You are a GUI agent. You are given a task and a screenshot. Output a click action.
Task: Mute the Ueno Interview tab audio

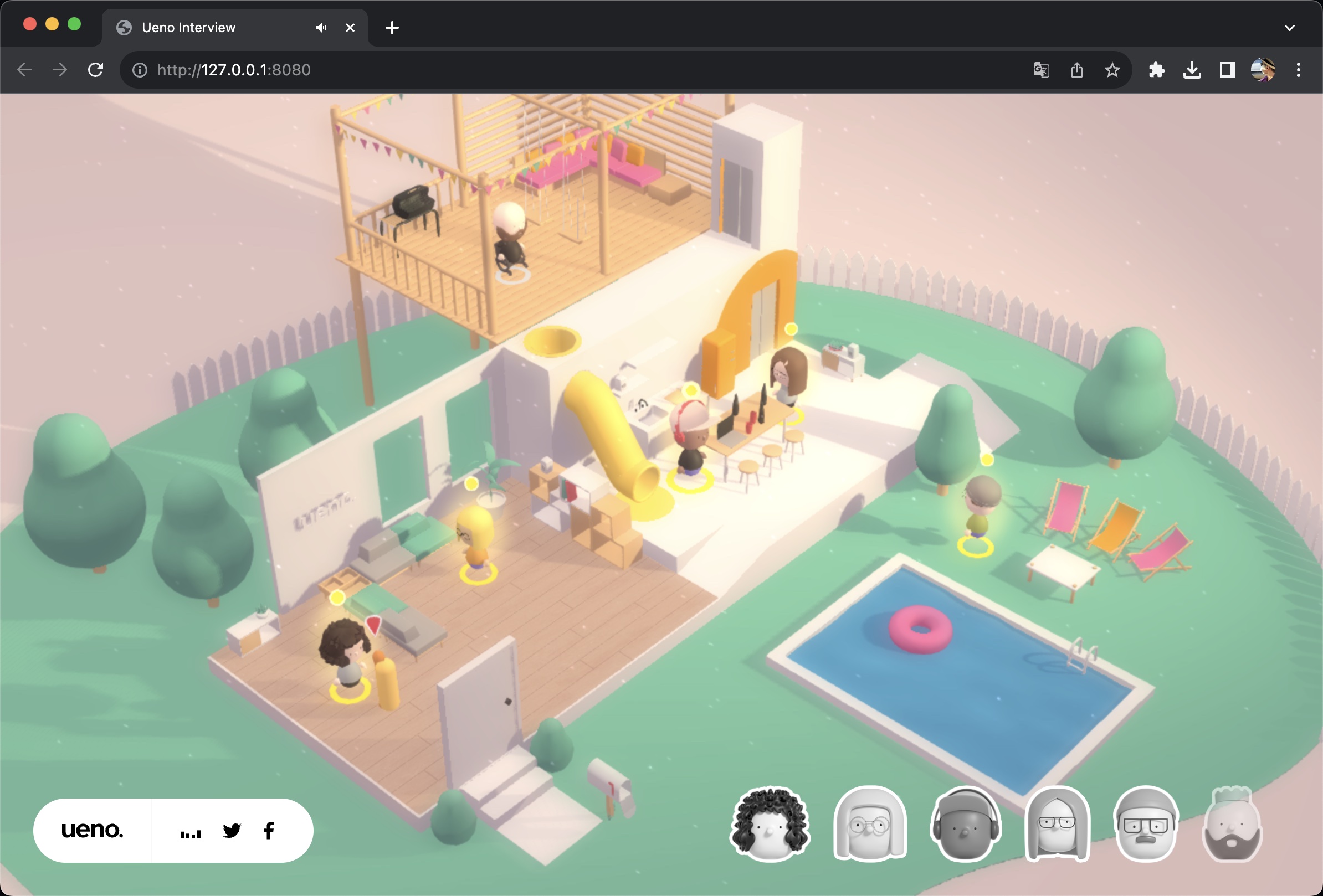tap(321, 27)
